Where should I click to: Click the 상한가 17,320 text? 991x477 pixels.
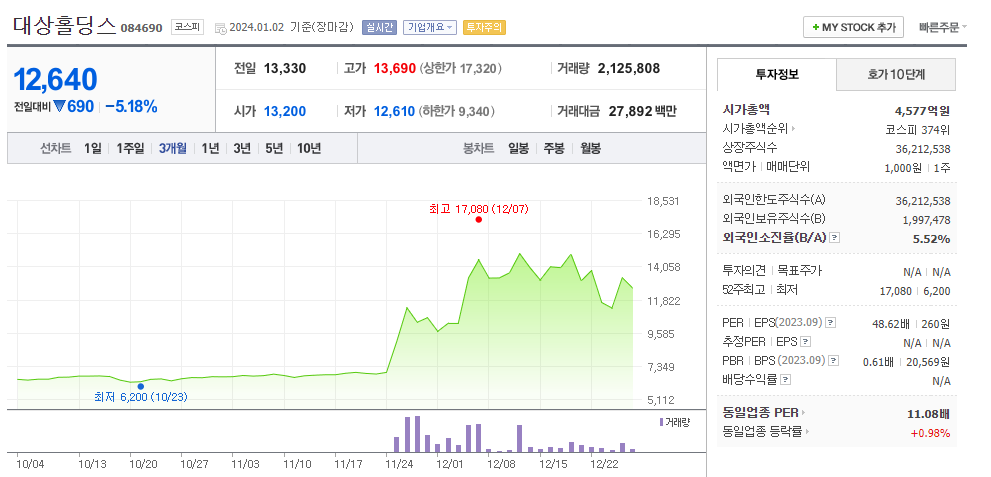(x=460, y=68)
